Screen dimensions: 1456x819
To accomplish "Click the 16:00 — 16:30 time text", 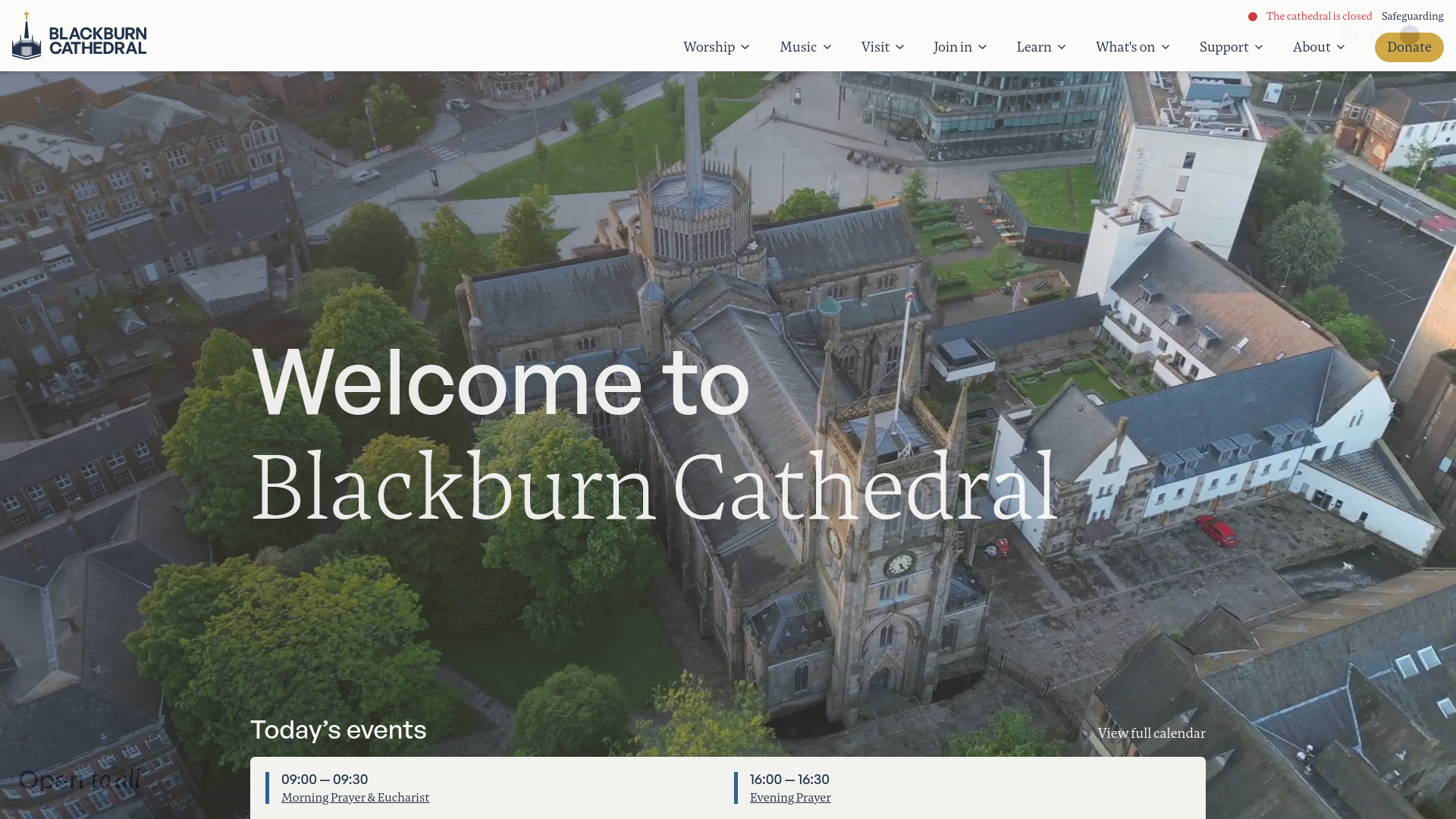I will click(x=789, y=780).
